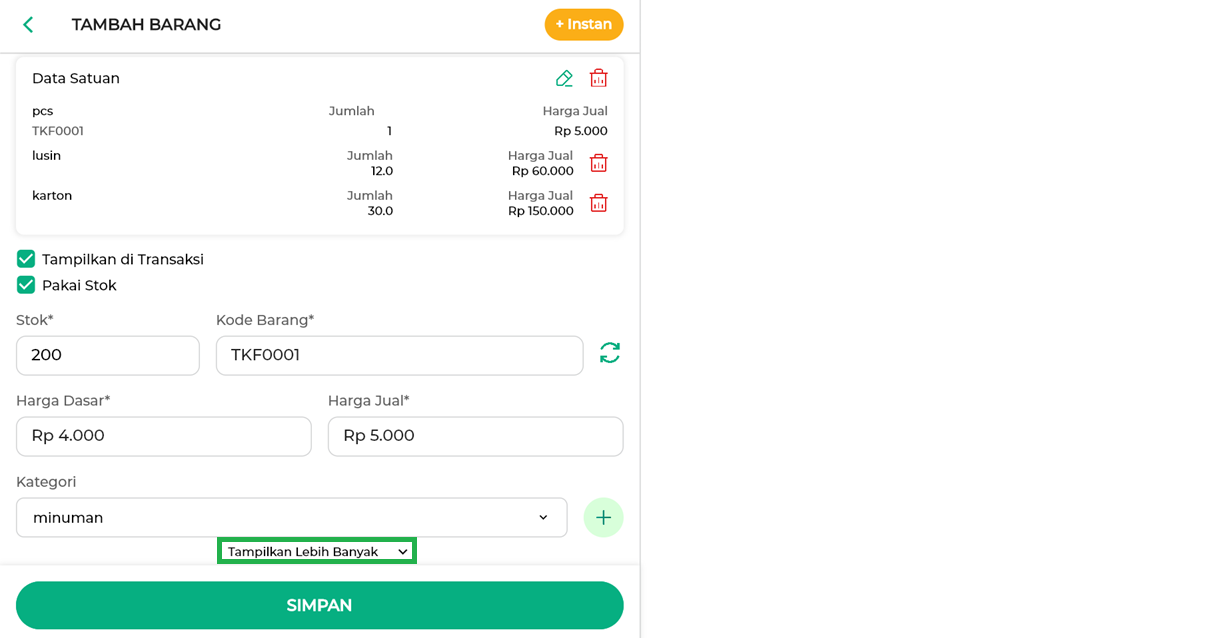Delete the karton unit row

tap(598, 203)
